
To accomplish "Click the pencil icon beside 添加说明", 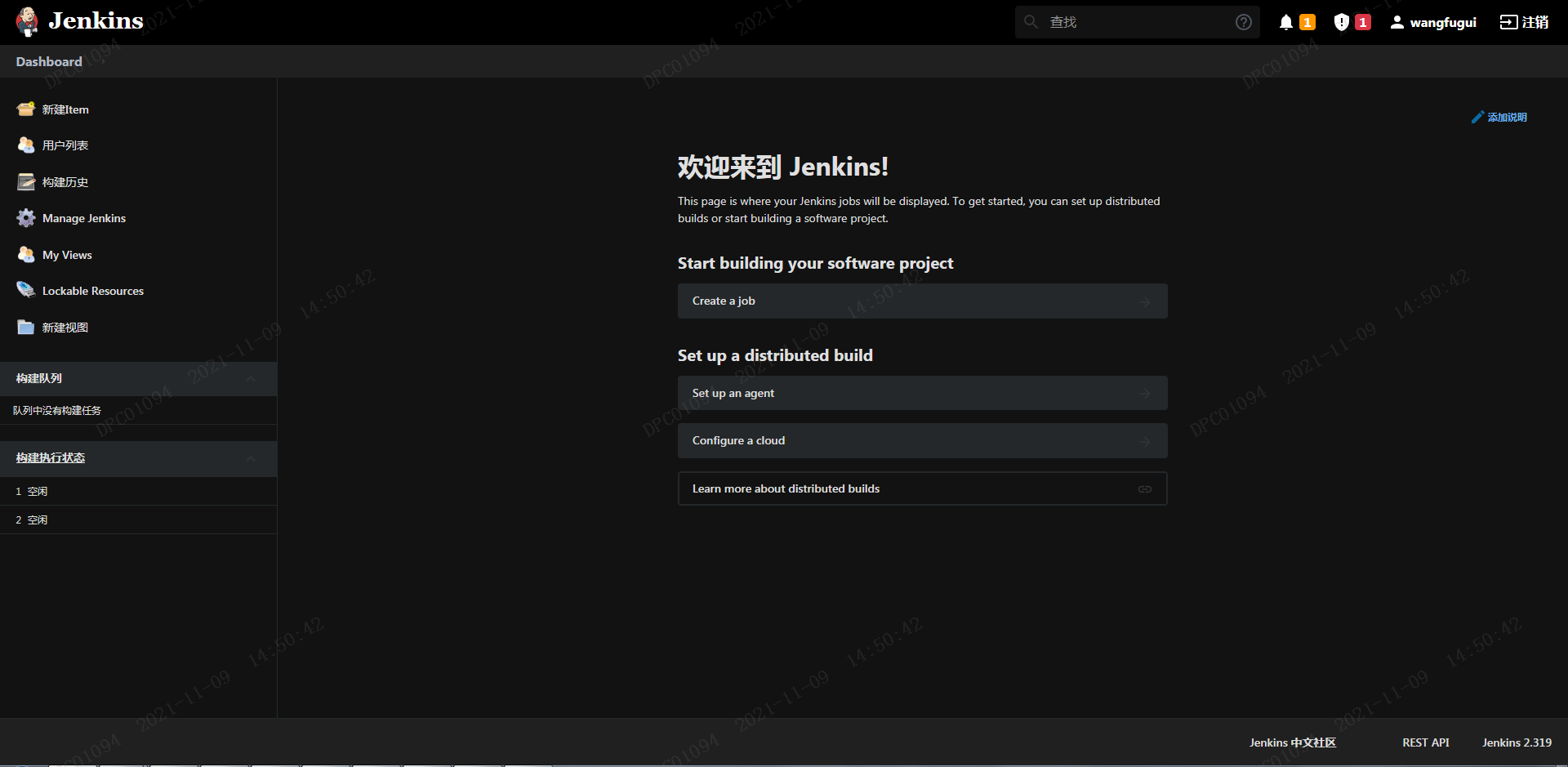I will (x=1477, y=118).
